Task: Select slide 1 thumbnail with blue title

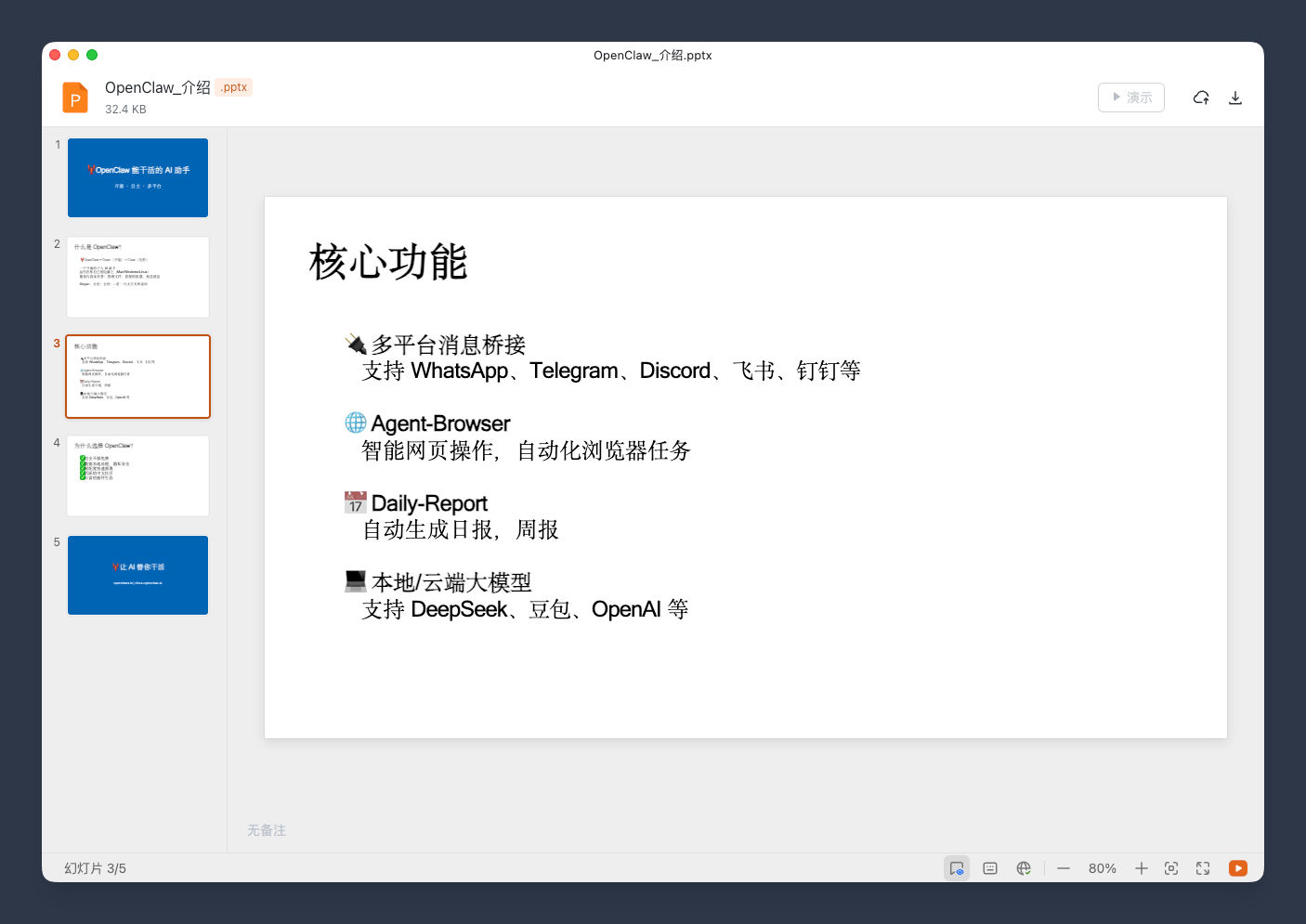Action: click(x=137, y=177)
